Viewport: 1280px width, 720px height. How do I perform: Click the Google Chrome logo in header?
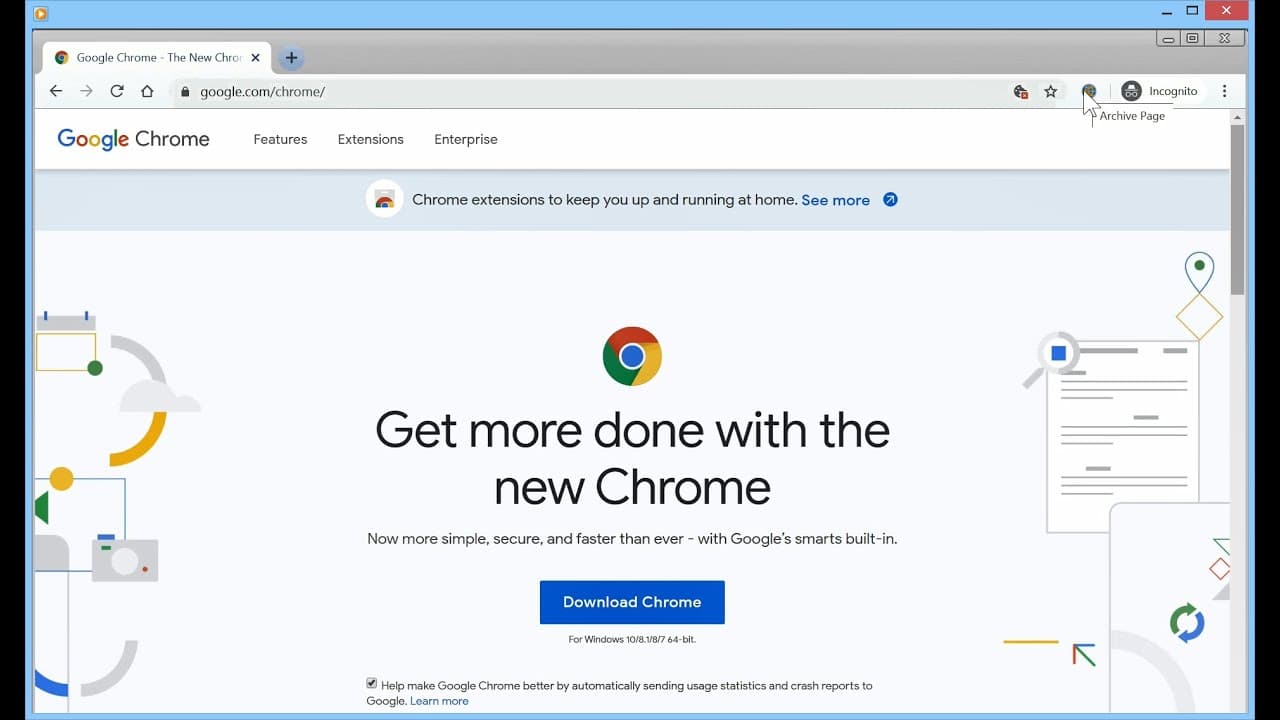(133, 139)
